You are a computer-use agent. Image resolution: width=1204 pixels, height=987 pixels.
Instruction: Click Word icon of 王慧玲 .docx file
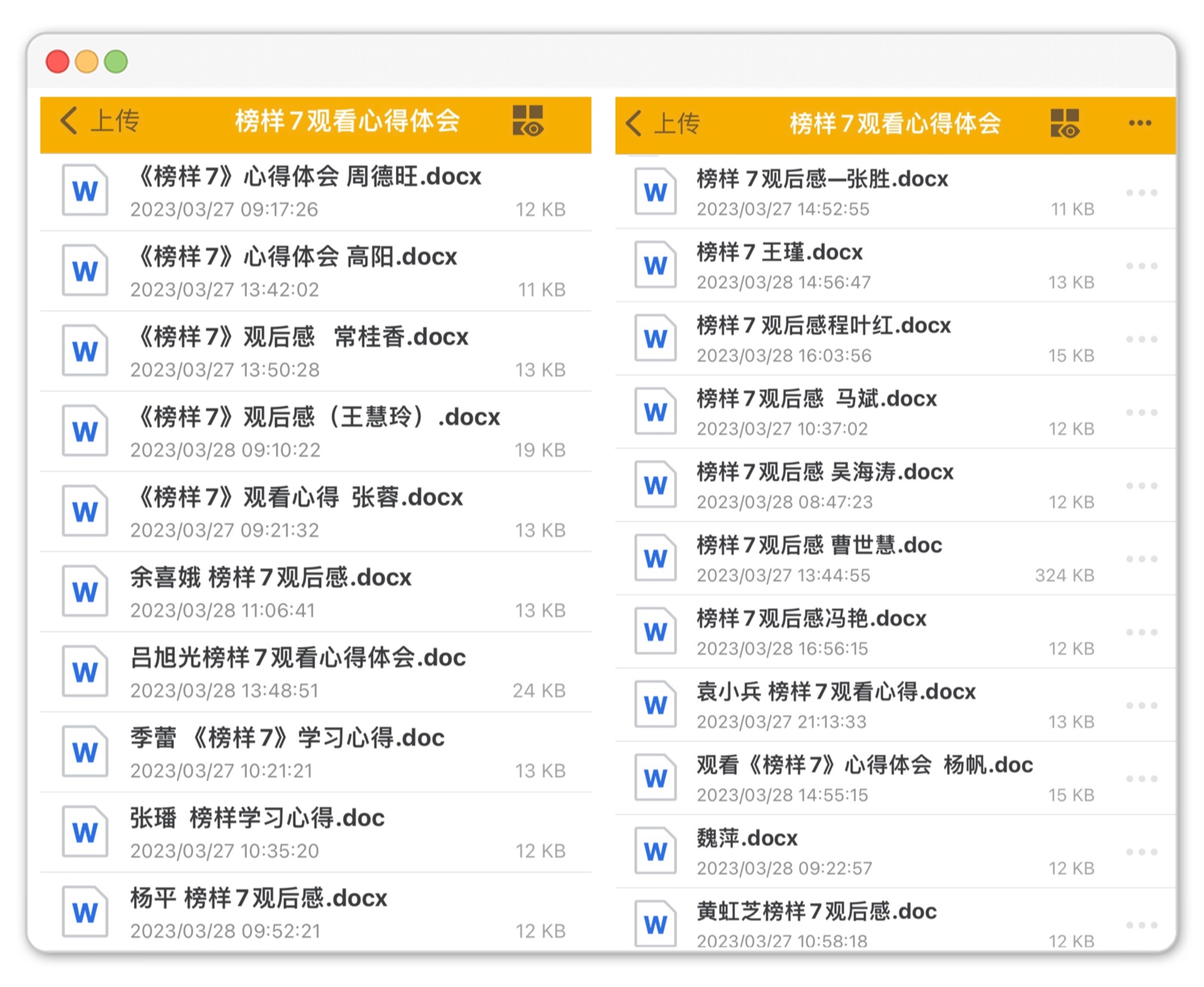tap(85, 431)
